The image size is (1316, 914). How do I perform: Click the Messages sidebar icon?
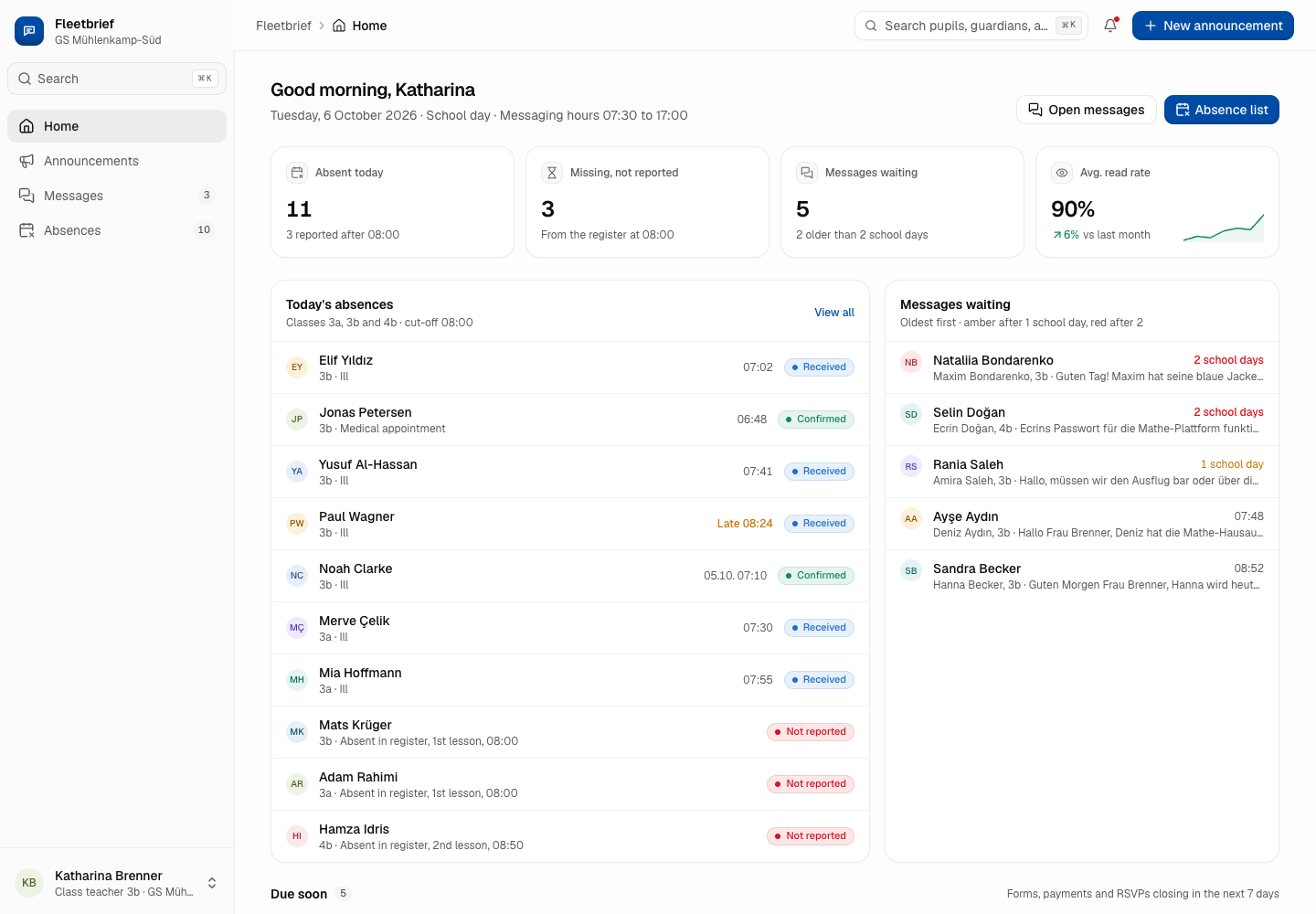[27, 196]
